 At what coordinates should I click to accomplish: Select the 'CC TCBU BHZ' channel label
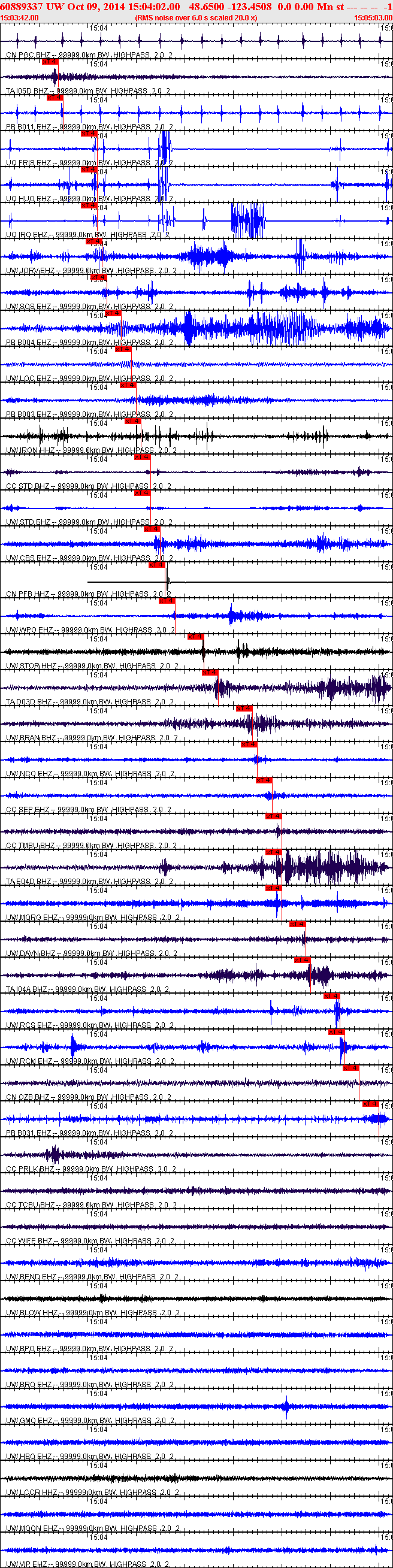31,1204
